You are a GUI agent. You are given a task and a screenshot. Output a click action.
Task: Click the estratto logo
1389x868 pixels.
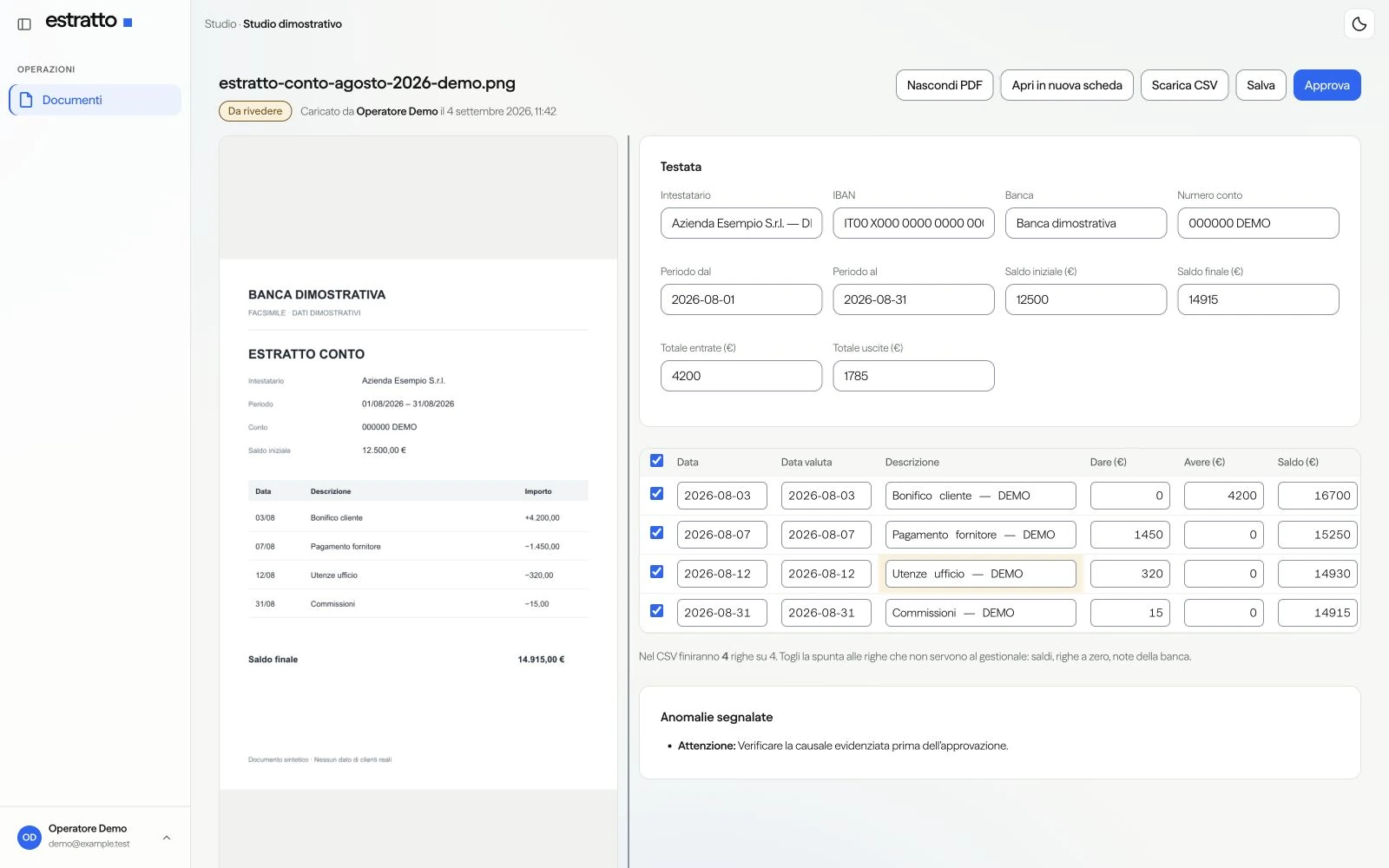point(89,21)
